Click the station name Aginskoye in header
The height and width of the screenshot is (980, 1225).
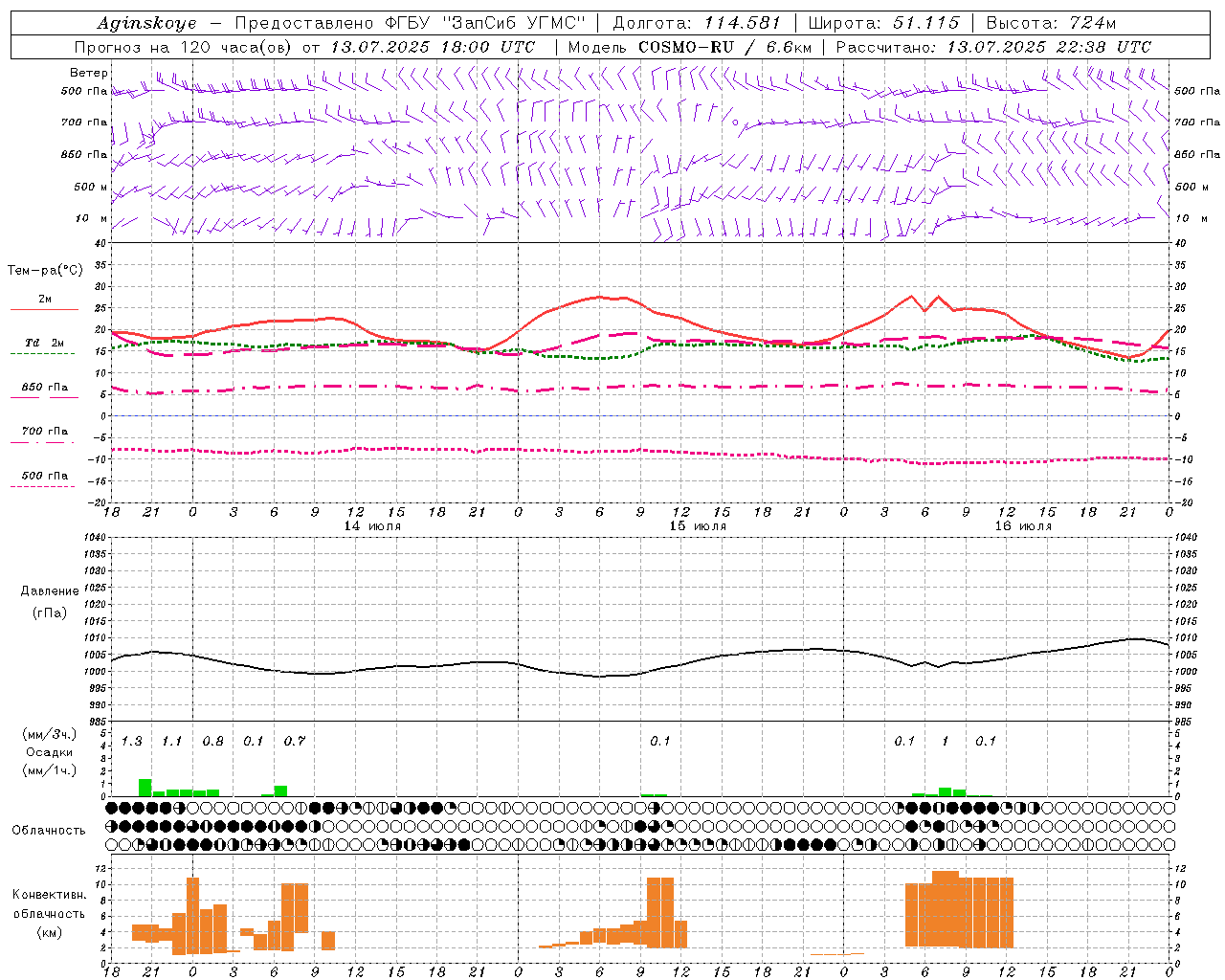(x=146, y=23)
